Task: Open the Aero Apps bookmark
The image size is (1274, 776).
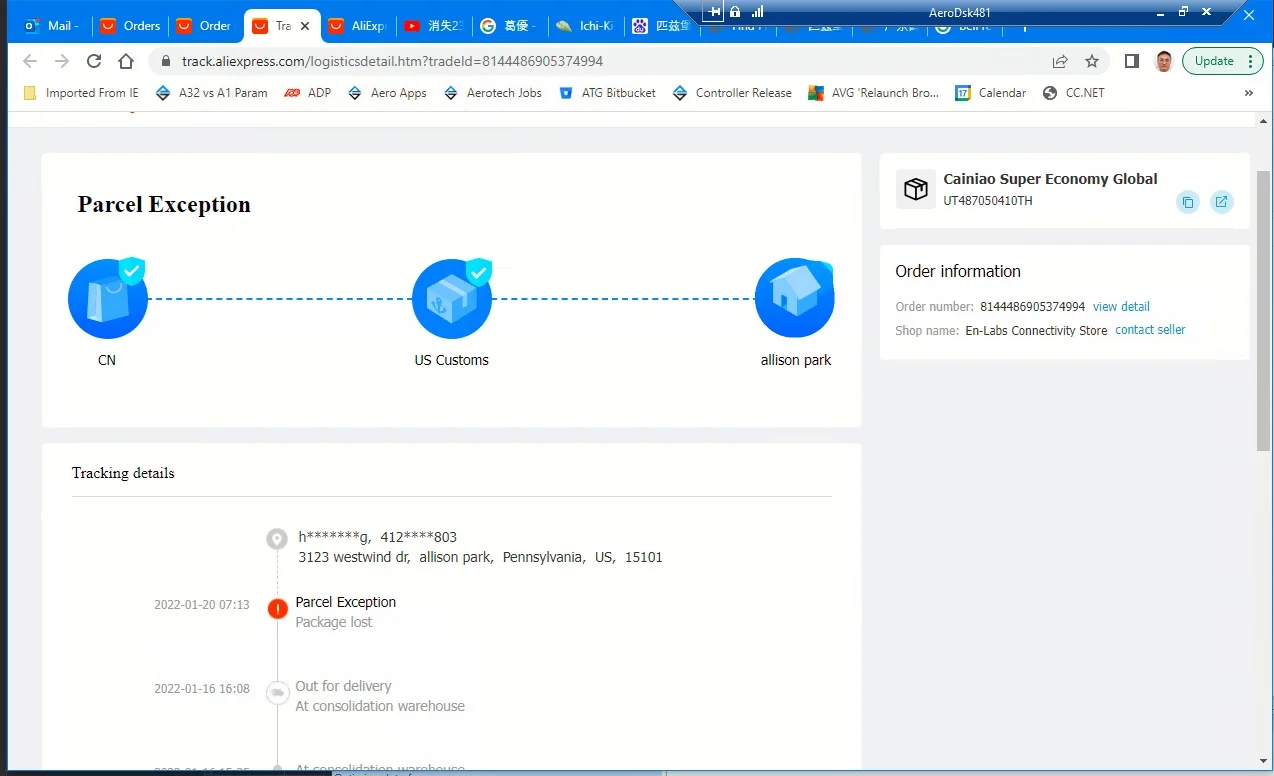Action: (x=387, y=93)
